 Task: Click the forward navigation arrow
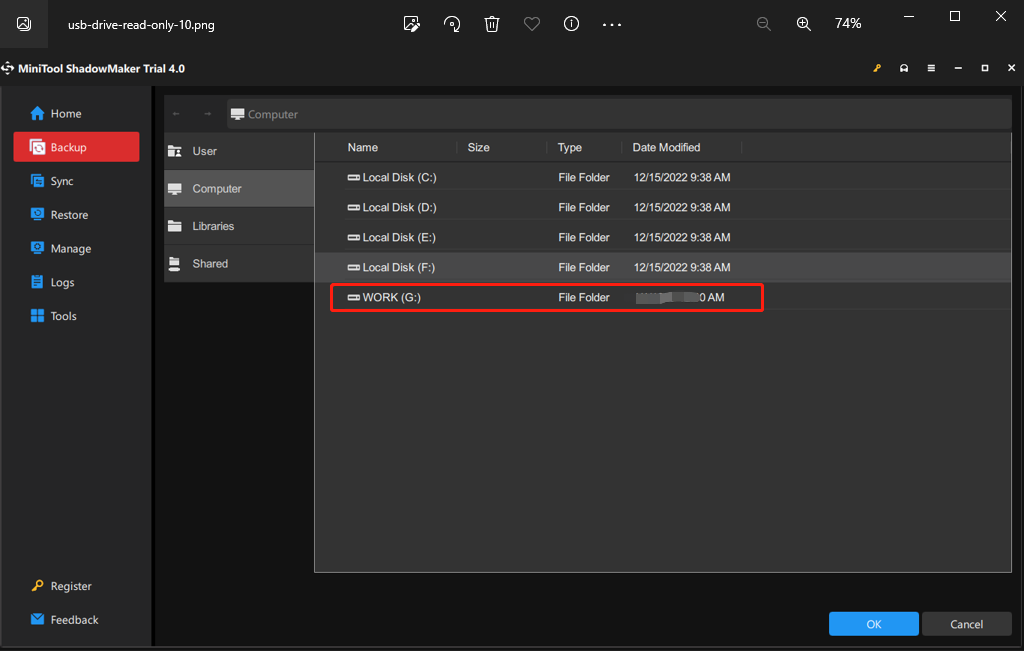[x=208, y=114]
